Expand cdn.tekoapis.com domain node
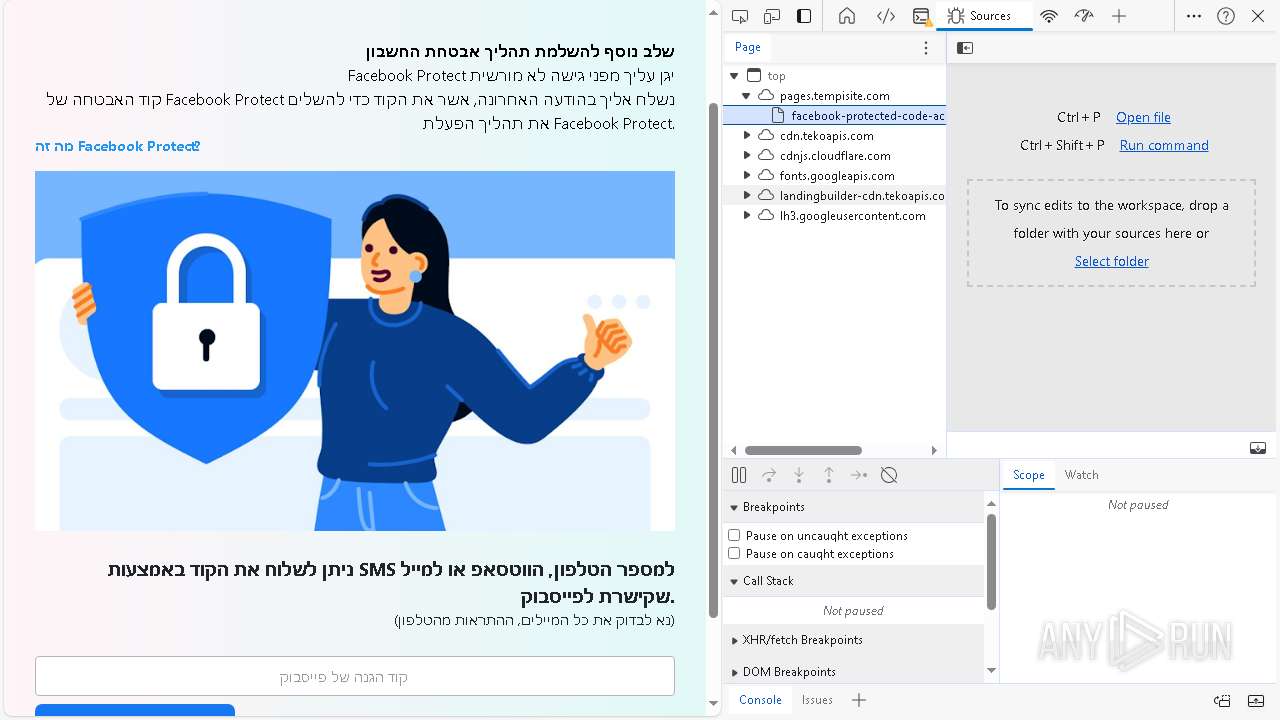 (746, 136)
